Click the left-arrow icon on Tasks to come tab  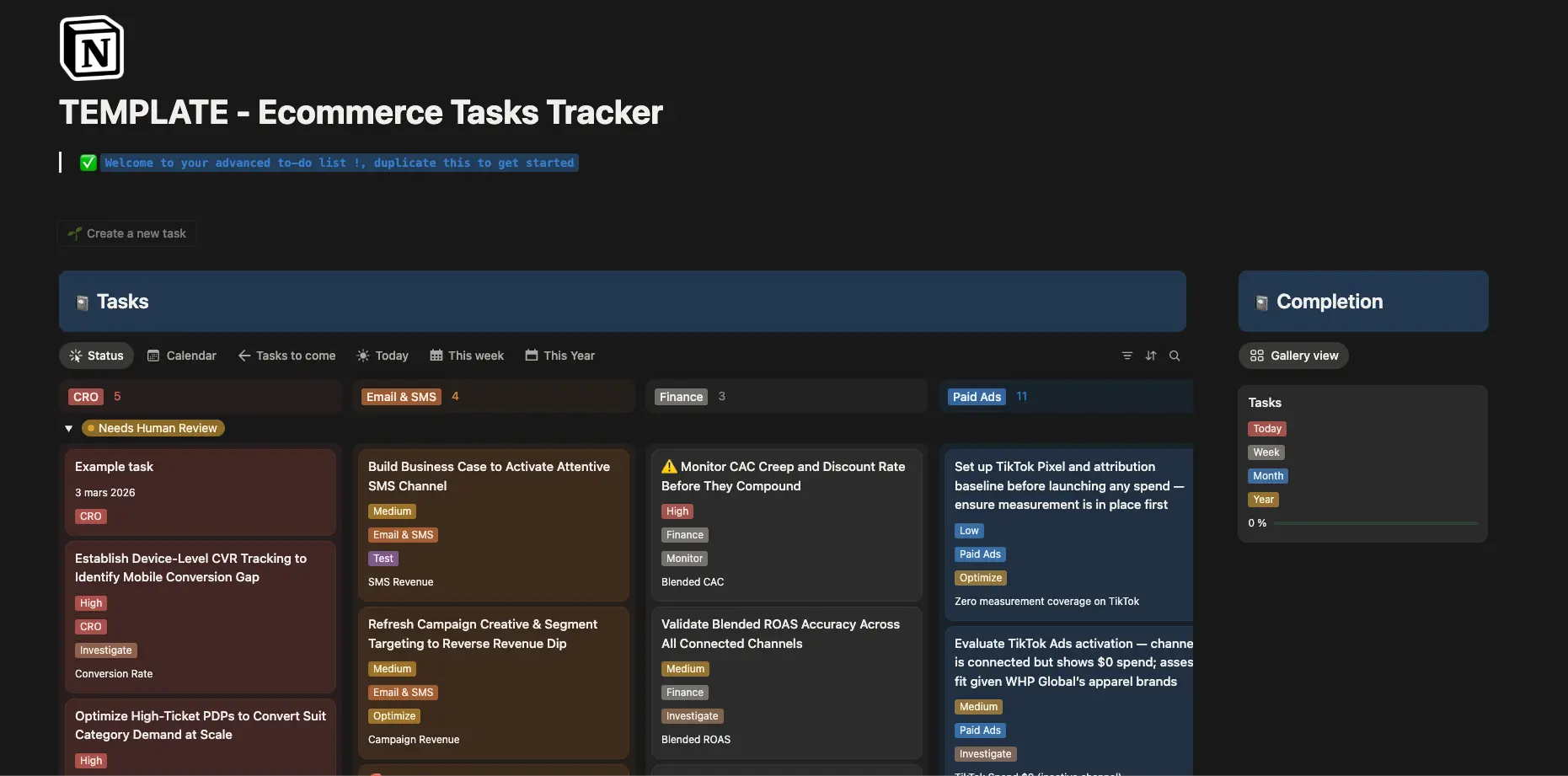click(x=244, y=356)
